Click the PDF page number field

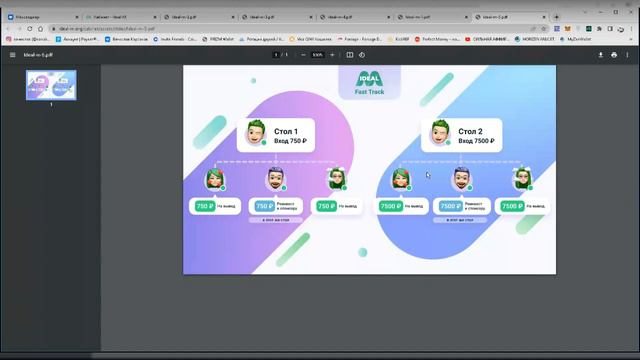pos(276,55)
